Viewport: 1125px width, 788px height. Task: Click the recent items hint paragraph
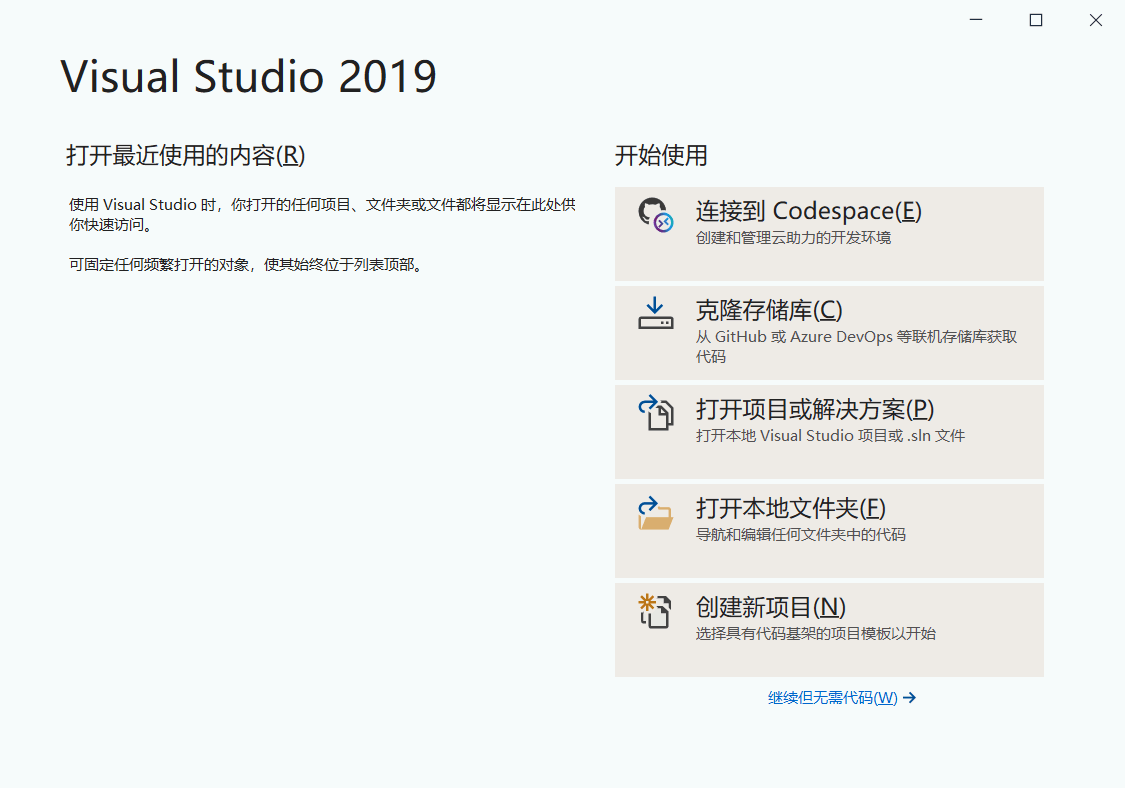pyautogui.click(x=322, y=215)
